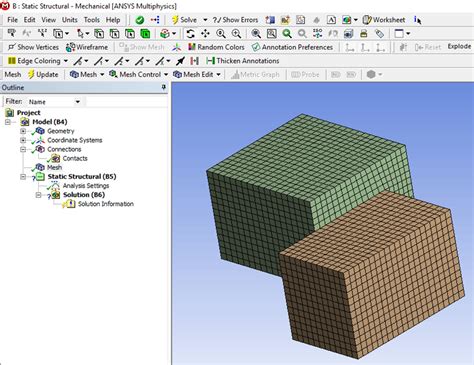474x365 pixels.
Task: Select the Mesh tree item
Action: tap(54, 167)
